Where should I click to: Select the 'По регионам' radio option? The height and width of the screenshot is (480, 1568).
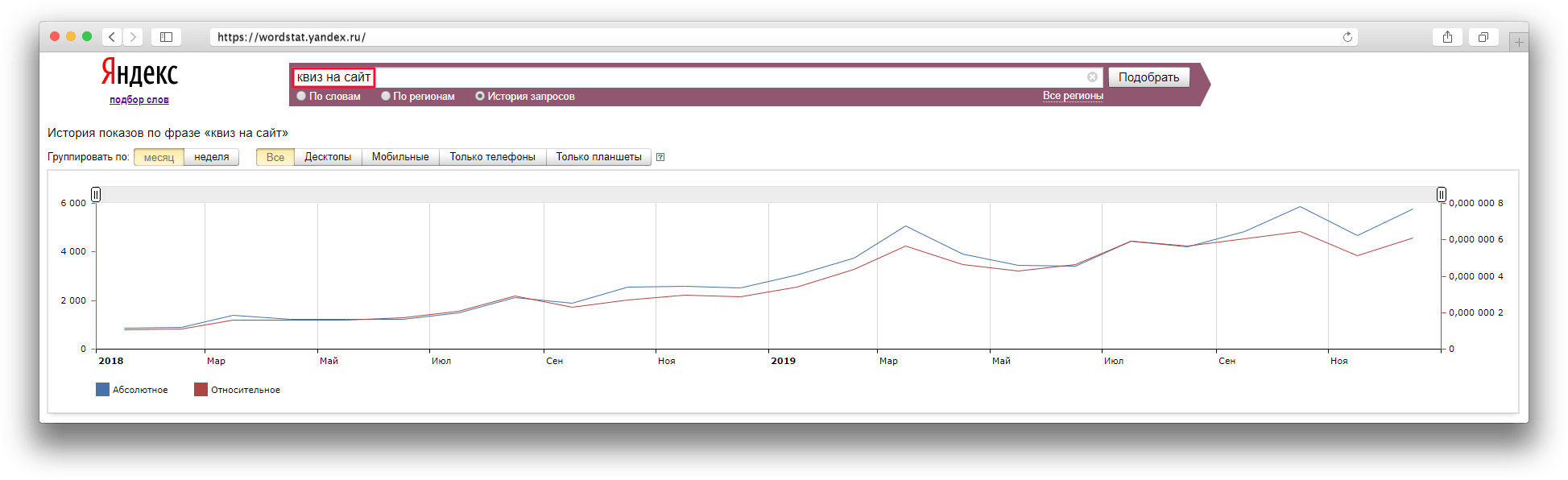coord(386,97)
